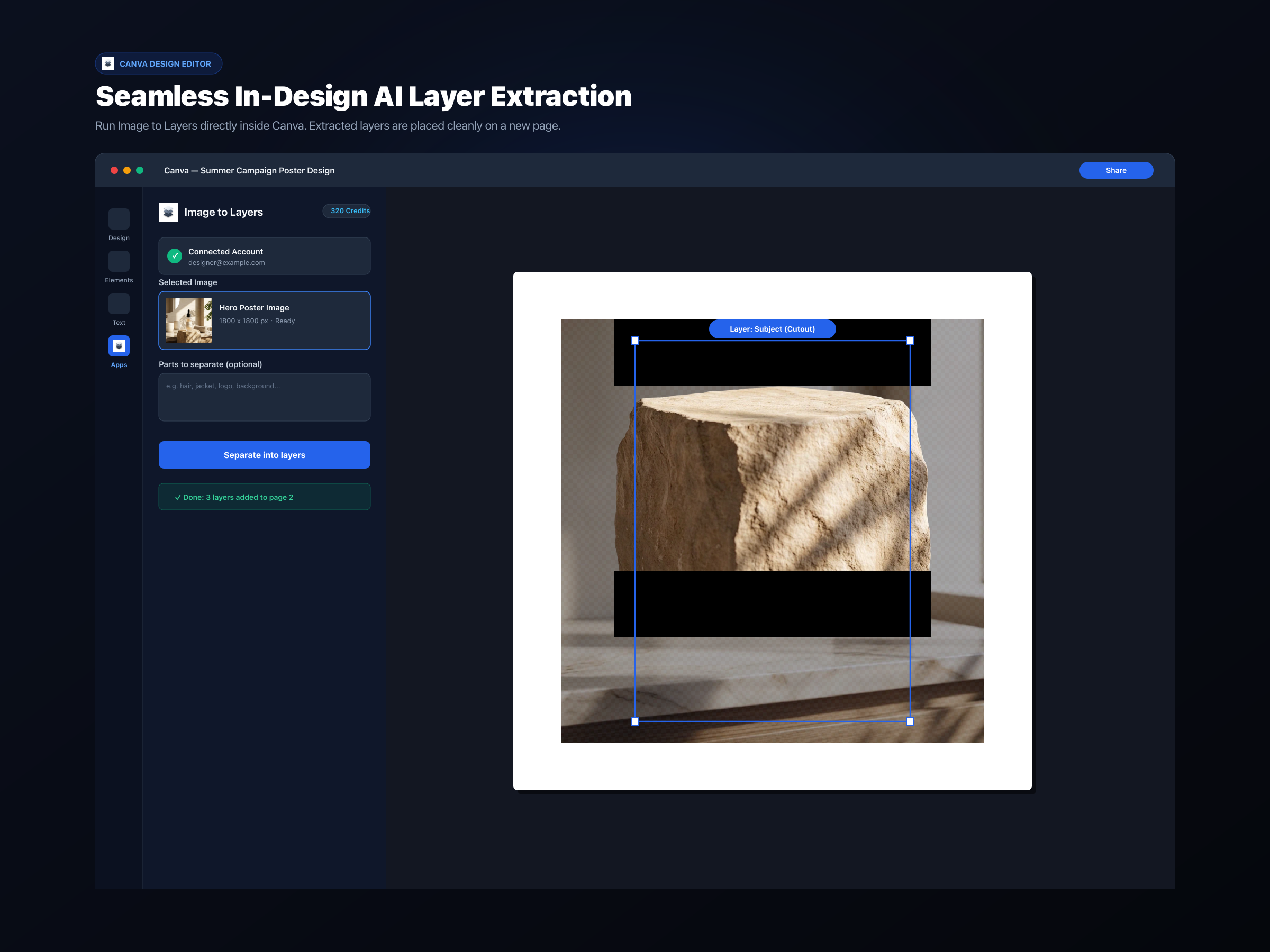Click the Done: 3 layers added message
The width and height of the screenshot is (1270, 952).
(x=264, y=497)
